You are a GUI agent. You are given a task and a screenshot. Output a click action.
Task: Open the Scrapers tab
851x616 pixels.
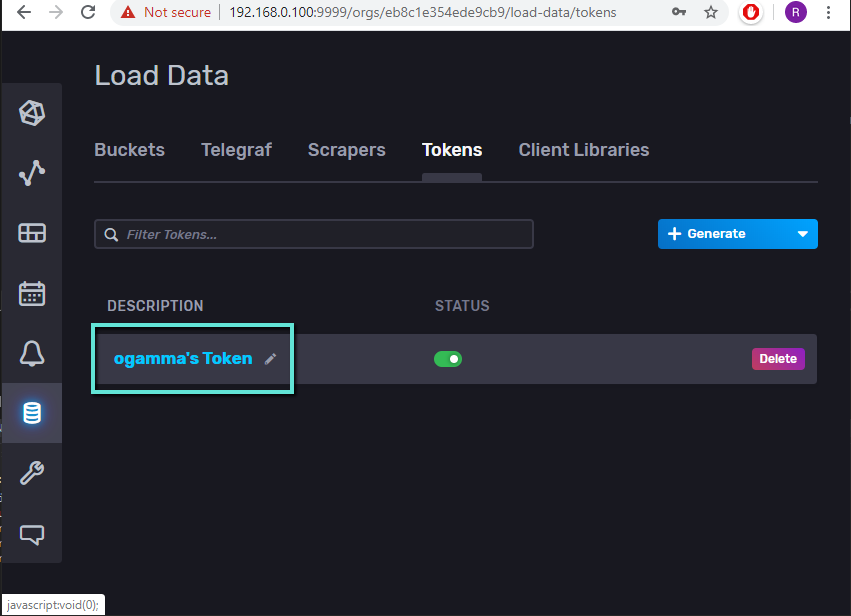[346, 150]
